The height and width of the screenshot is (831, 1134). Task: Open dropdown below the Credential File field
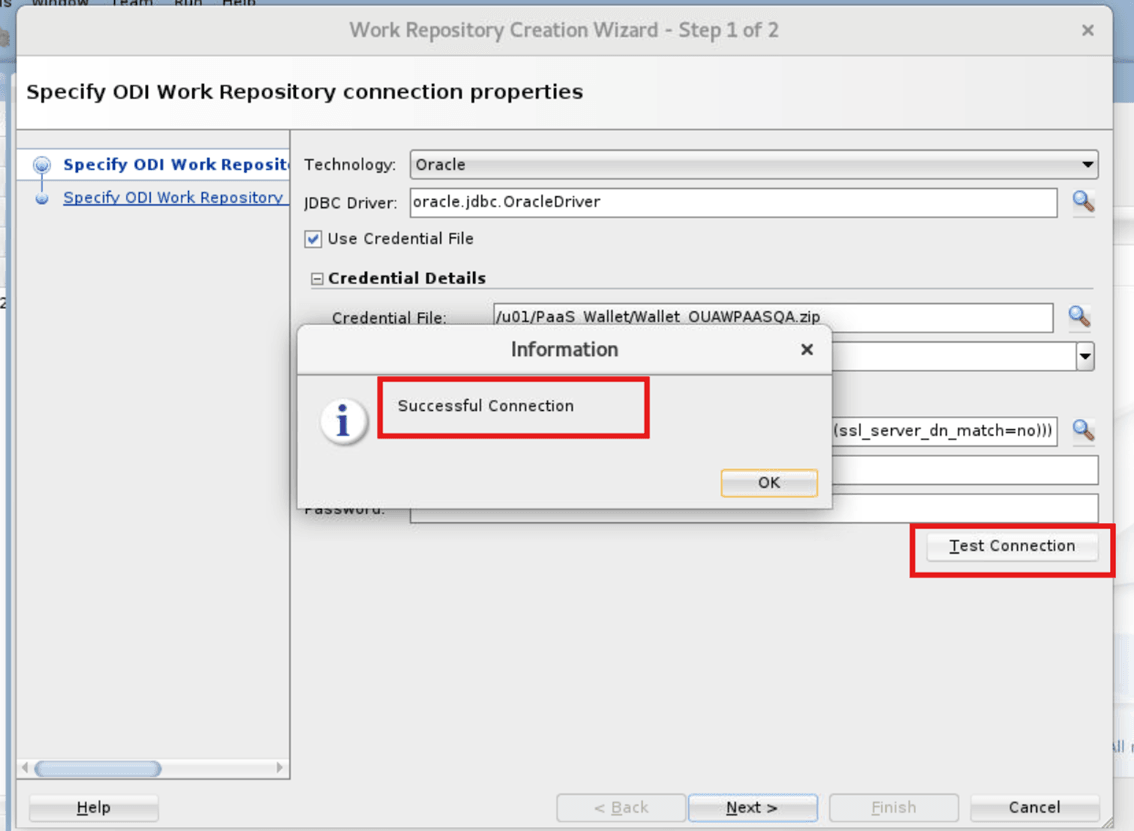pos(1083,356)
